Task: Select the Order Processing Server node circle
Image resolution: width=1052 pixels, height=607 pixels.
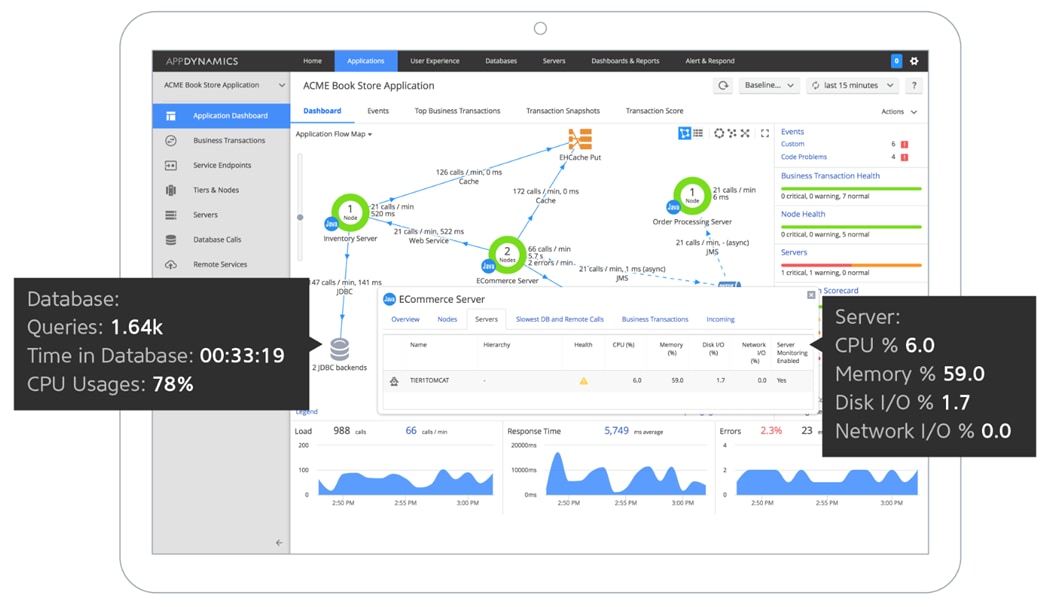Action: coord(692,195)
